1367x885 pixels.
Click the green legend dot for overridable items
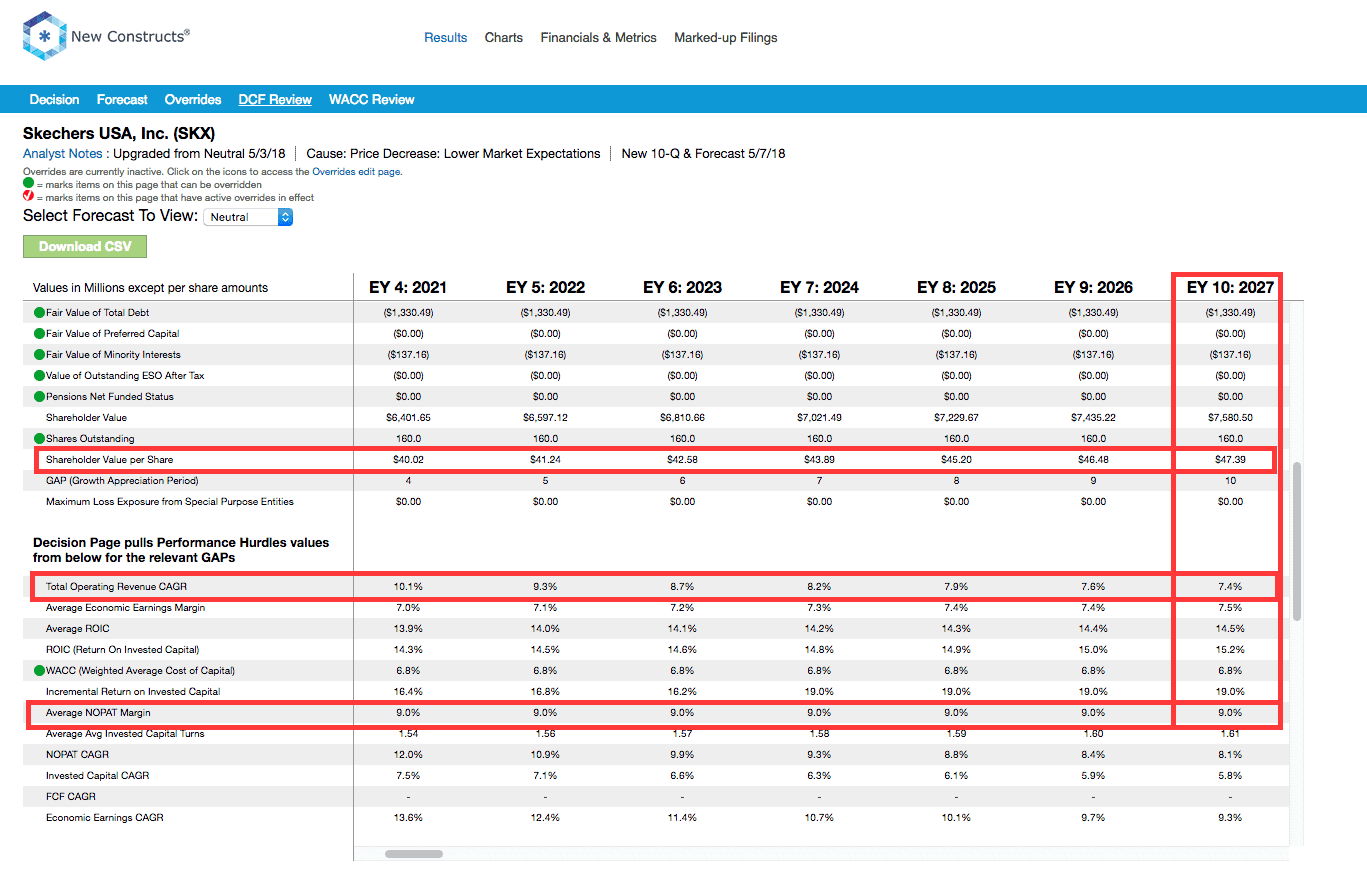[x=28, y=185]
